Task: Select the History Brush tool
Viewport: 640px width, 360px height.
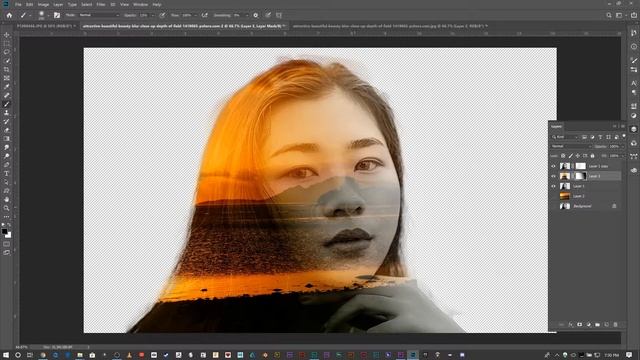Action: (7, 121)
